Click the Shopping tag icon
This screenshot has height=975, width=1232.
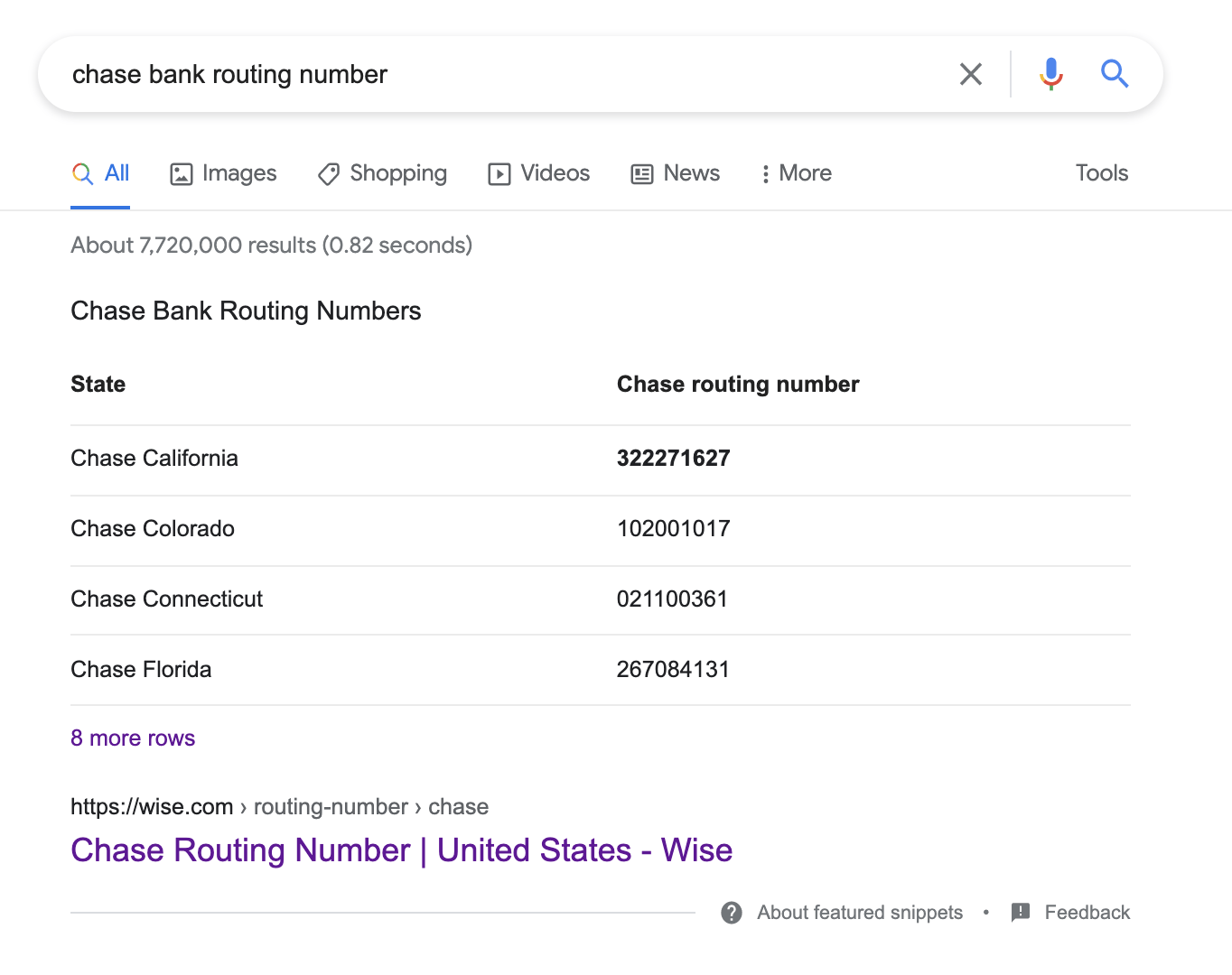click(329, 174)
